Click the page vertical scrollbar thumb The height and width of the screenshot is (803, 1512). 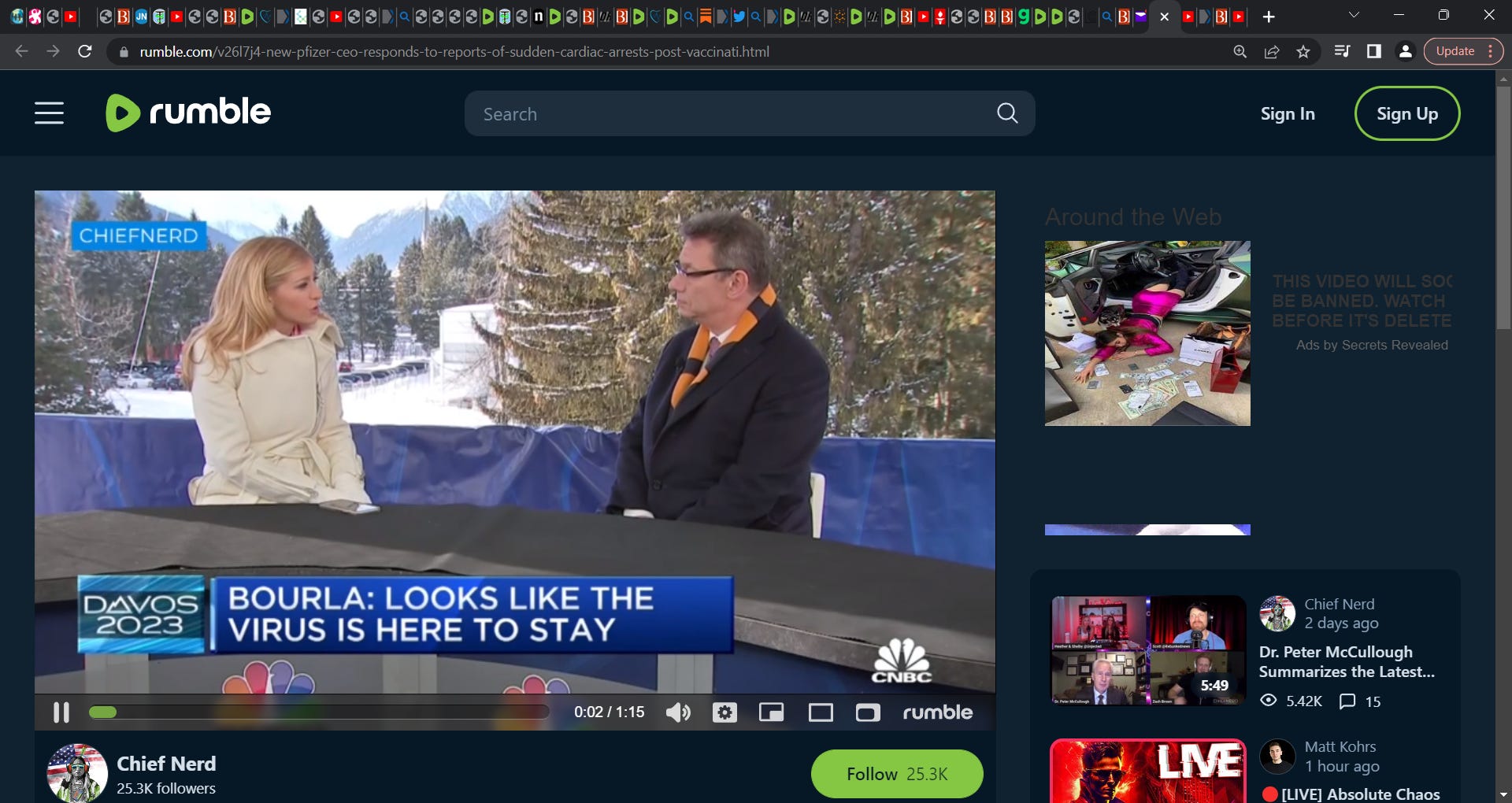[1503, 208]
